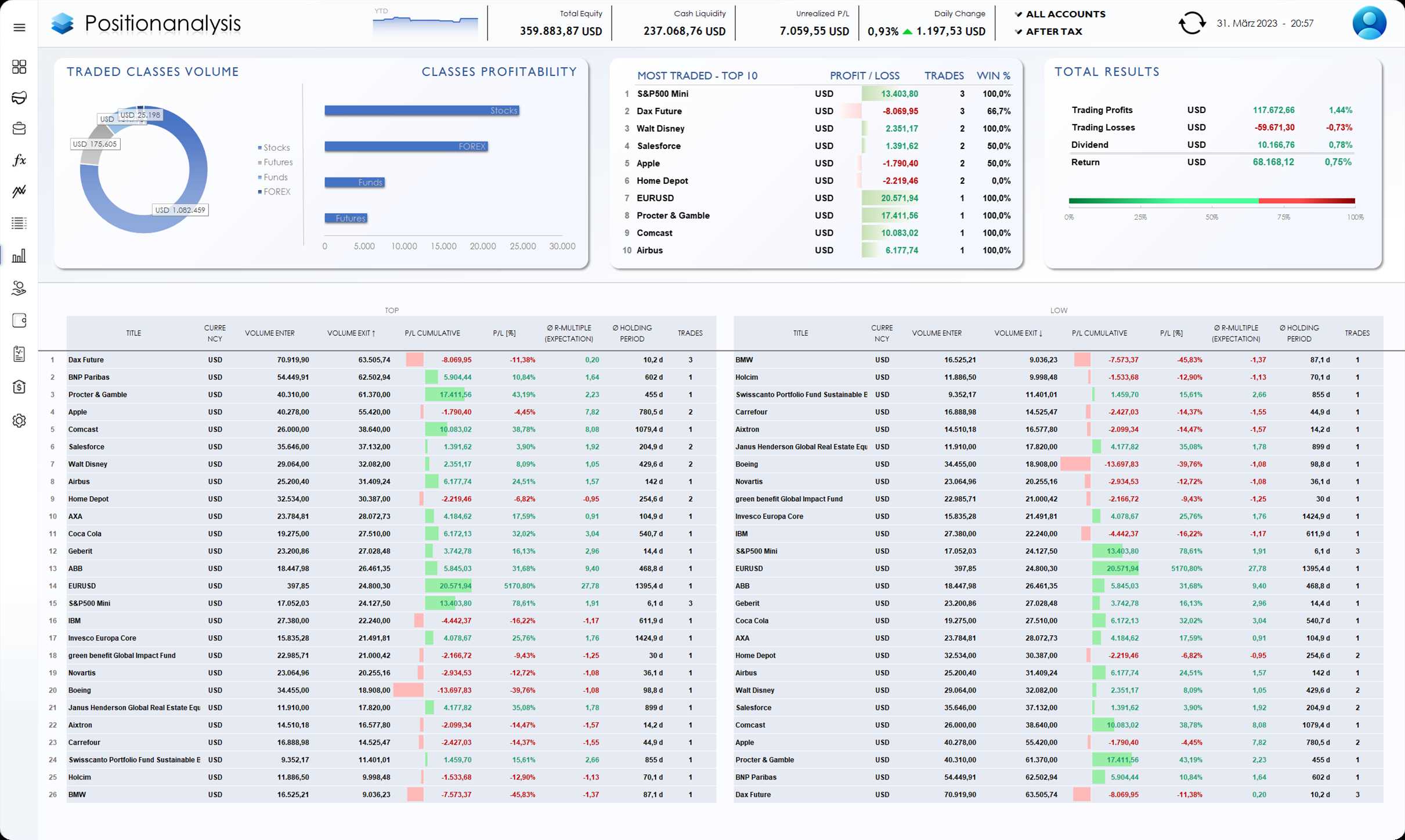The height and width of the screenshot is (840, 1405).
Task: Open the hamburger menu
Action: click(x=19, y=27)
